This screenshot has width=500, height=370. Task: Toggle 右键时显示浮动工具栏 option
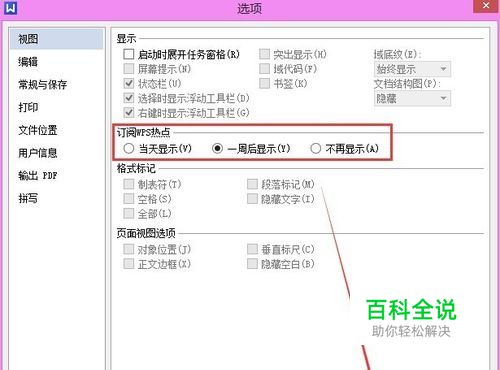[129, 113]
